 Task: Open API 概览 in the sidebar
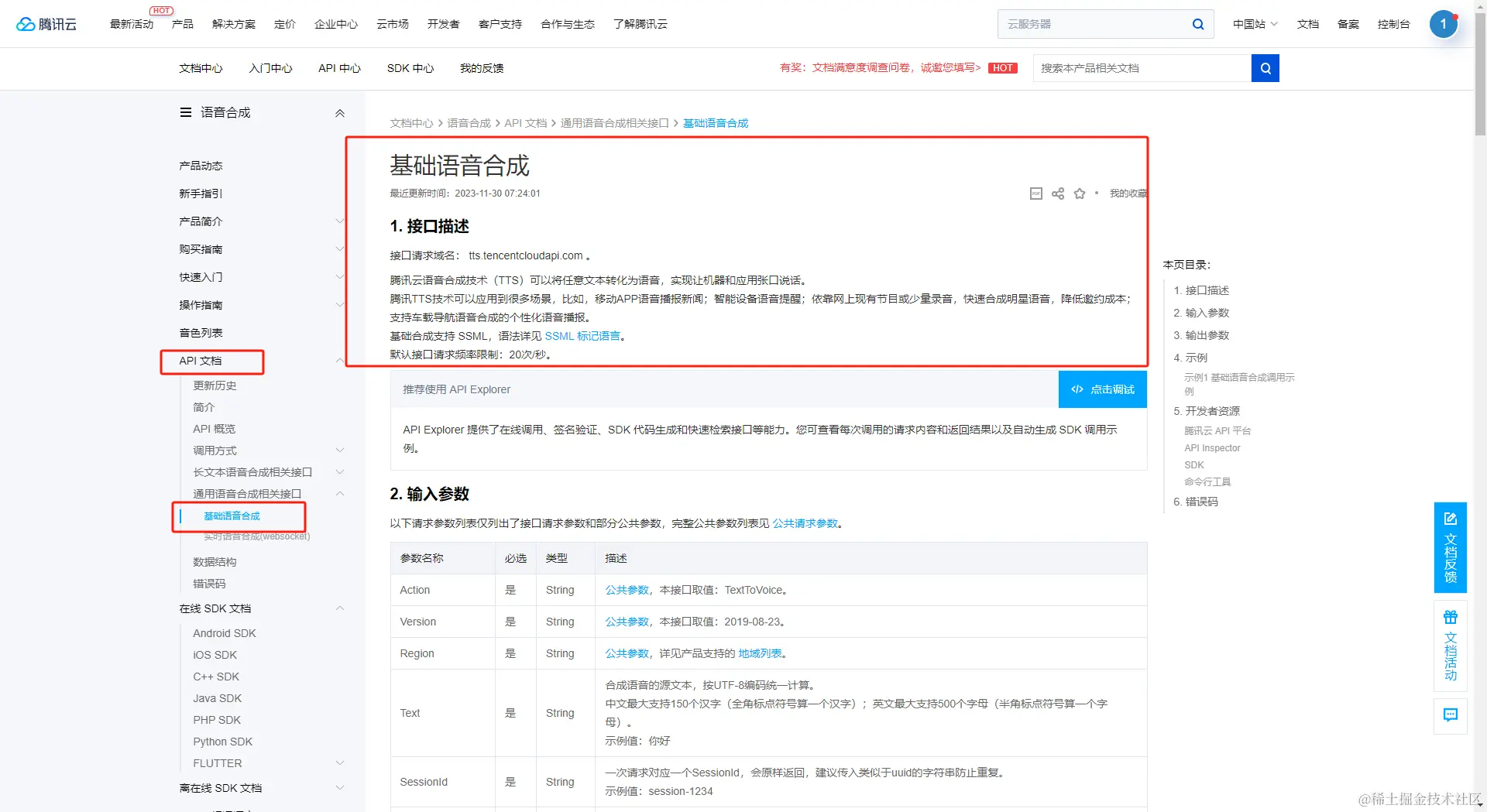click(214, 429)
